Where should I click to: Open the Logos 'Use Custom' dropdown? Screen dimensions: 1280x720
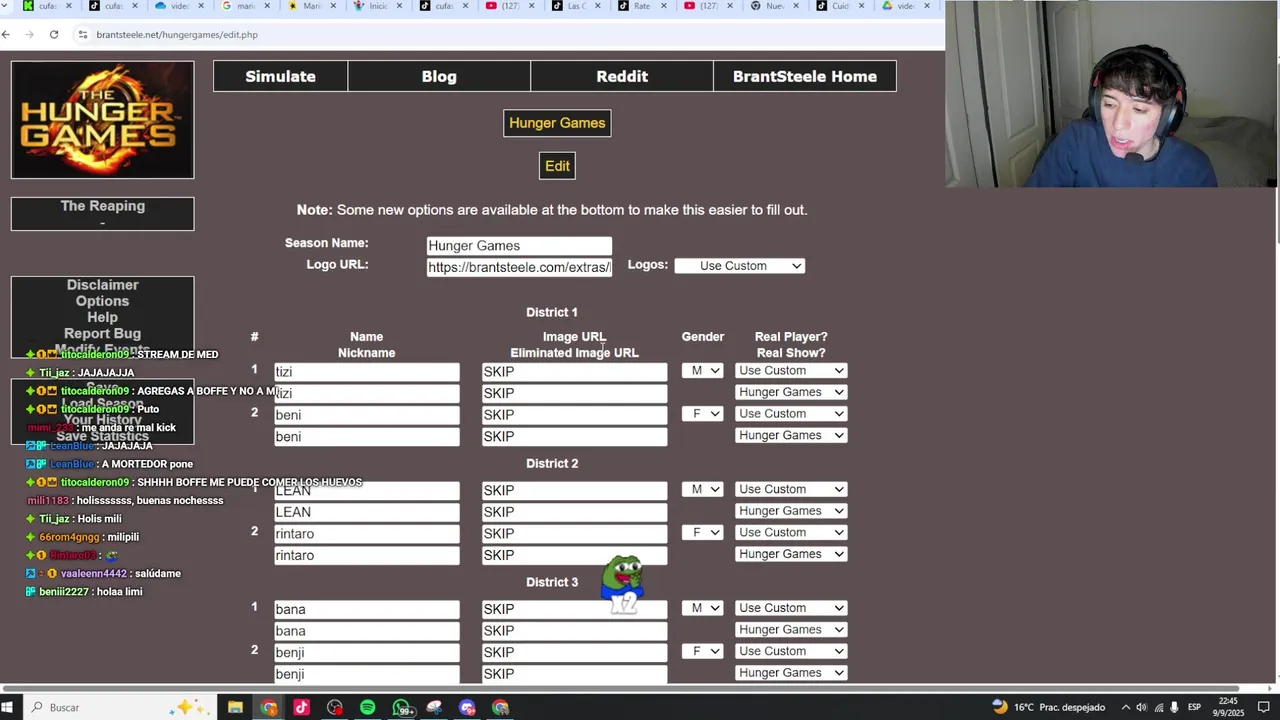click(x=739, y=266)
